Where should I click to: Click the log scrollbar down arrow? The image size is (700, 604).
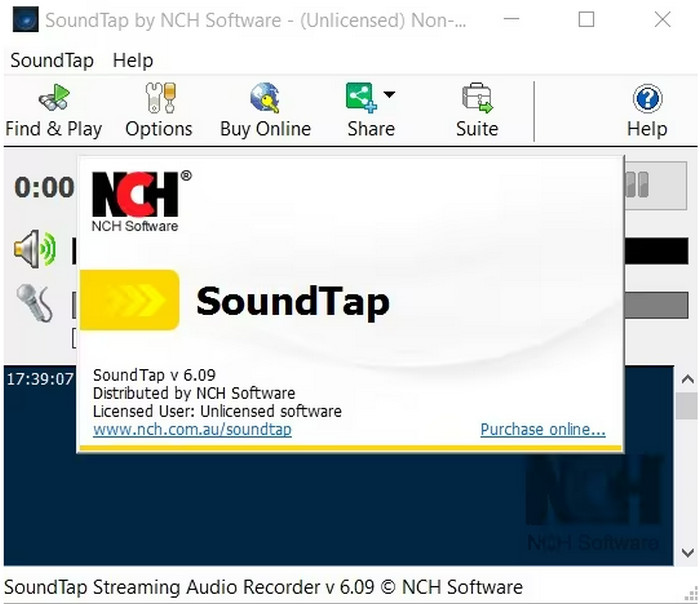[688, 552]
